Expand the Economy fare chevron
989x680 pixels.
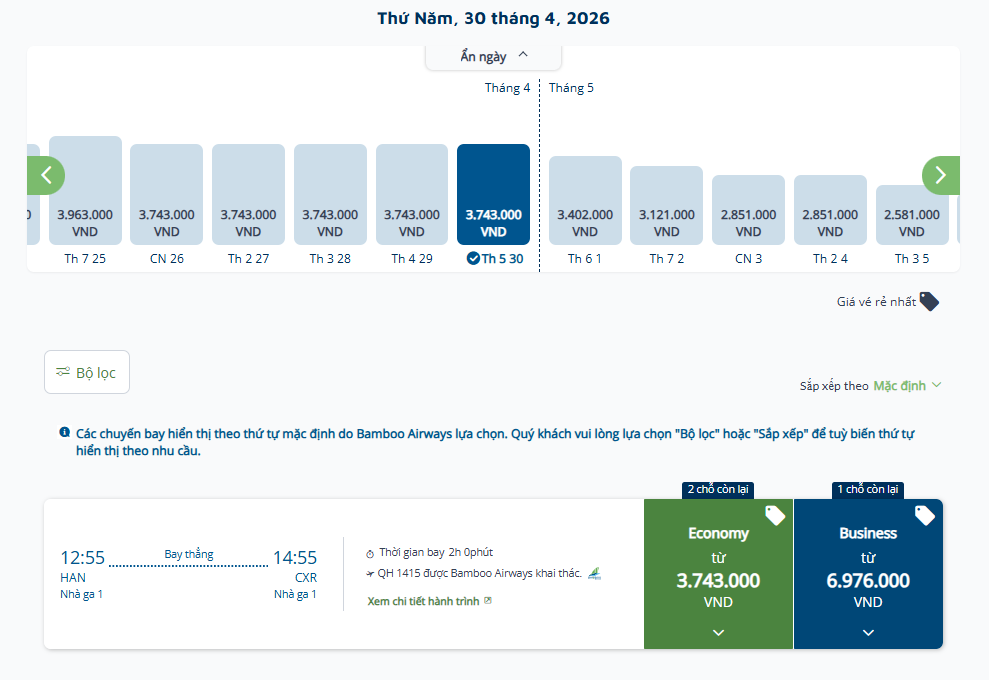(718, 632)
